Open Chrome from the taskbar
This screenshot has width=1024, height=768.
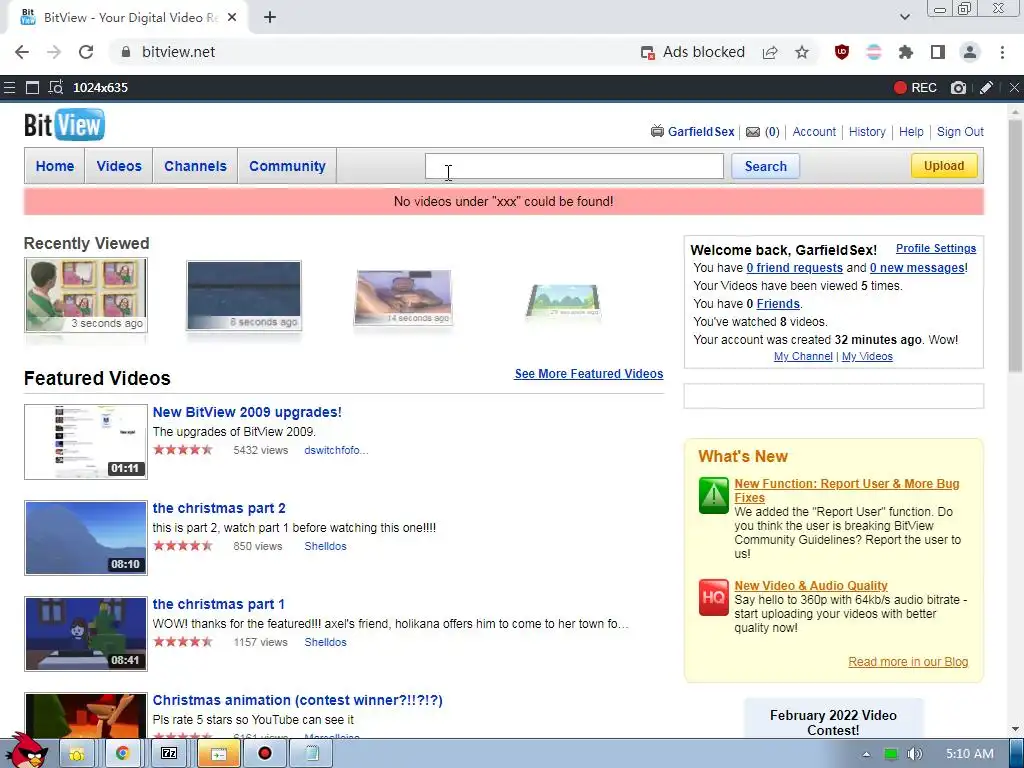coord(123,754)
